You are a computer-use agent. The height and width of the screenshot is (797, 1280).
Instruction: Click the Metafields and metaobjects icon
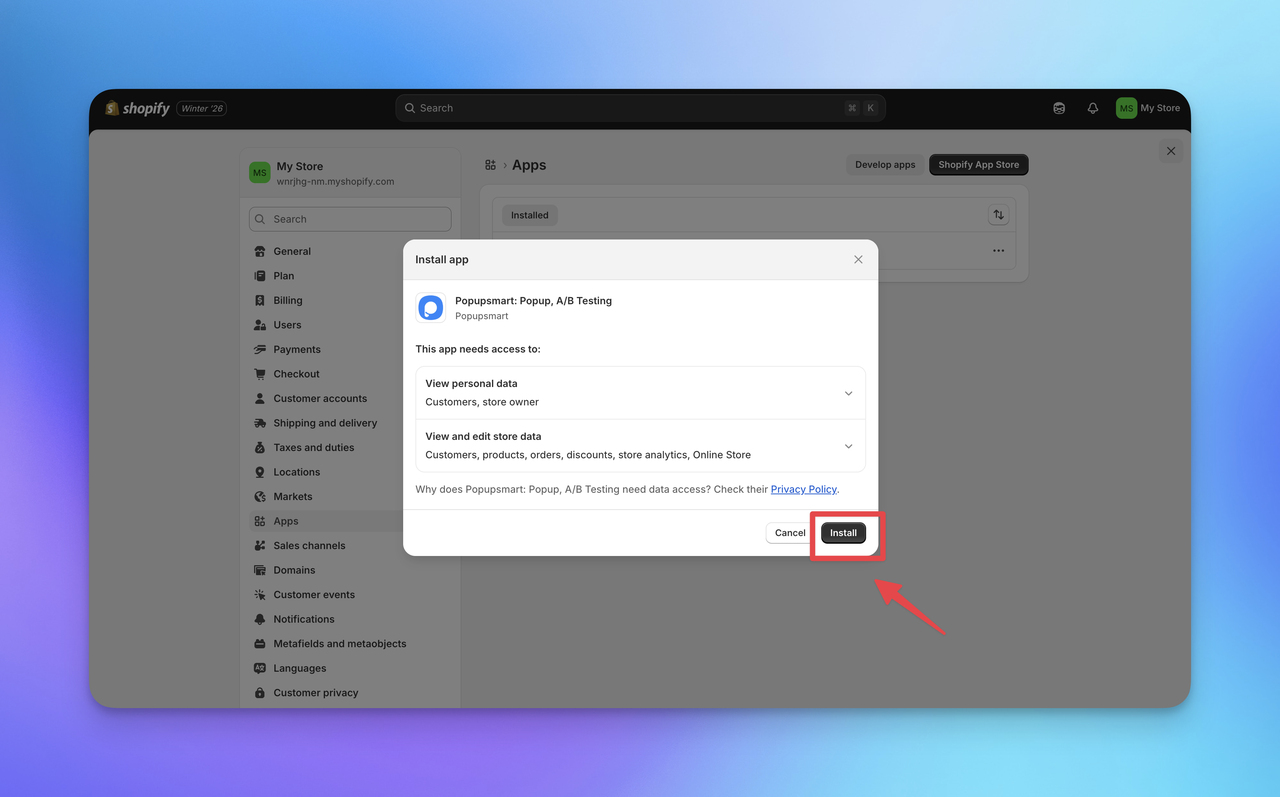[x=260, y=643]
